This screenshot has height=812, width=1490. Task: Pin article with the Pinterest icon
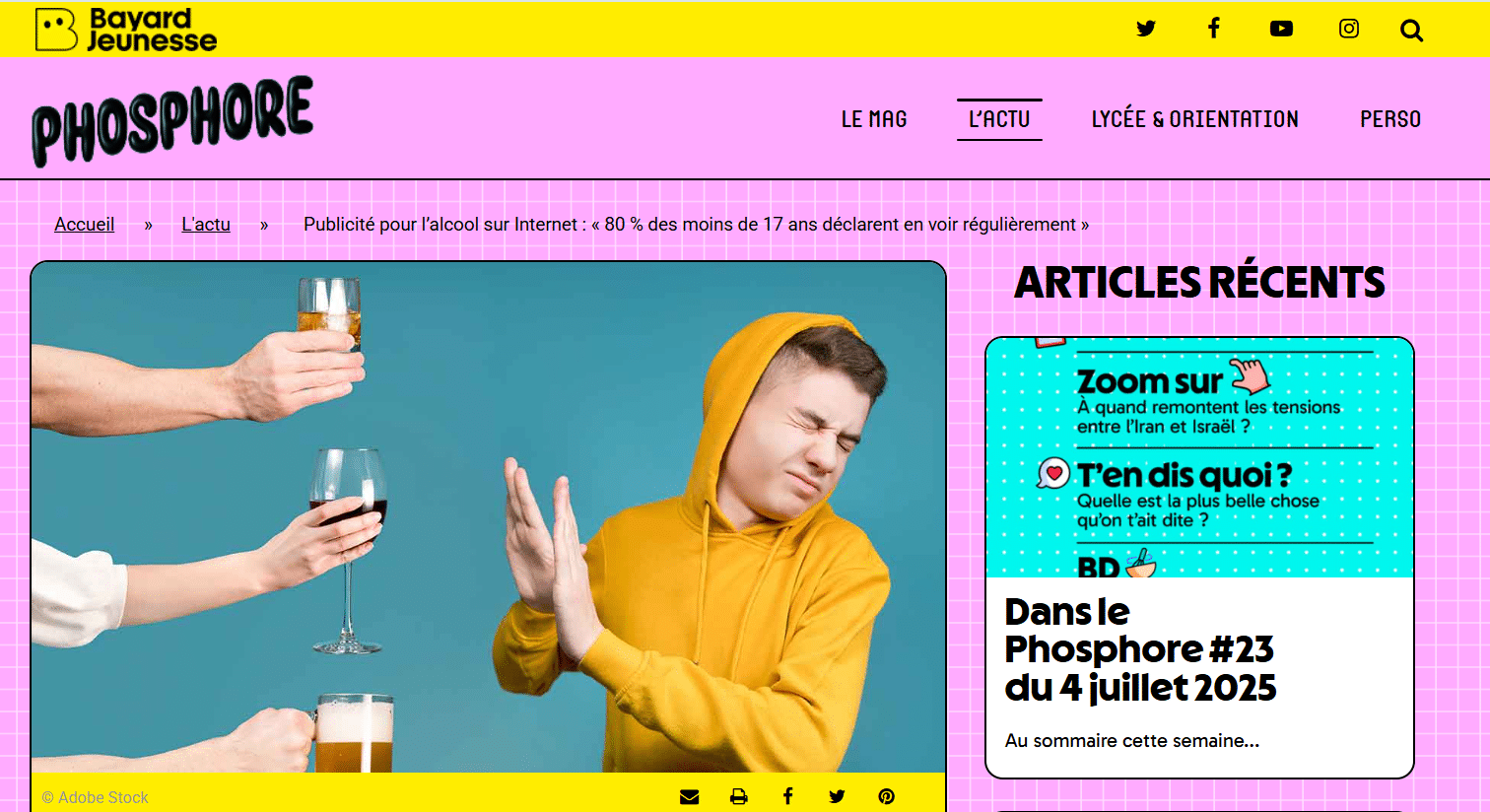pos(886,796)
